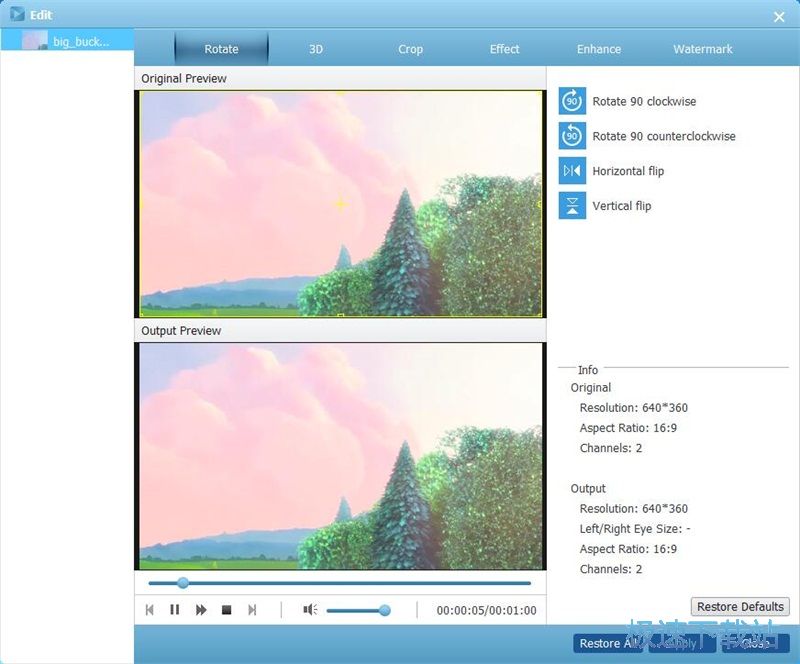Click the volume slider handle
Viewport: 800px width, 664px height.
(385, 610)
